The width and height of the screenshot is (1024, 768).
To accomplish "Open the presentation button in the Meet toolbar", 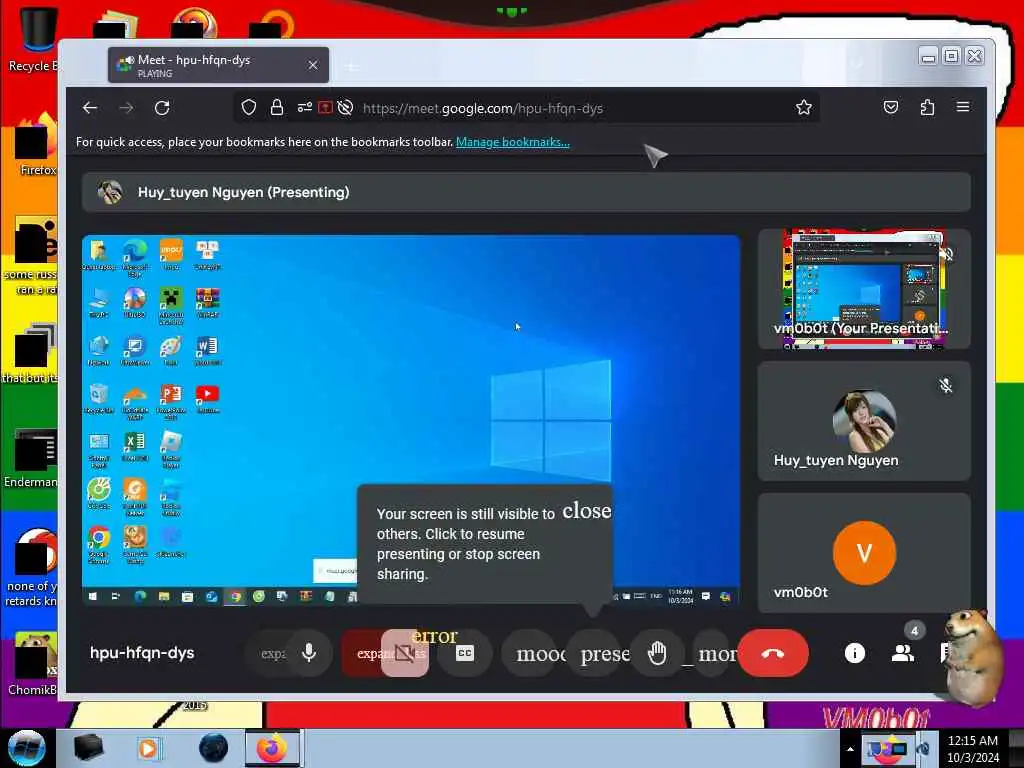I will coord(598,652).
